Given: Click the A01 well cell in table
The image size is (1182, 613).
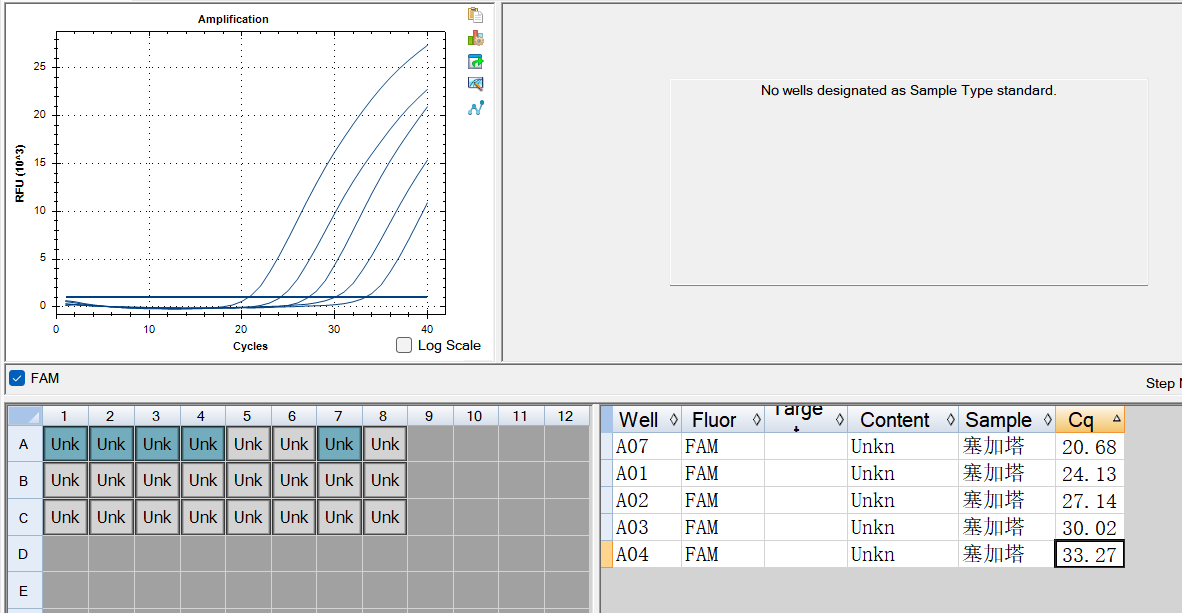Looking at the screenshot, I should [647, 474].
